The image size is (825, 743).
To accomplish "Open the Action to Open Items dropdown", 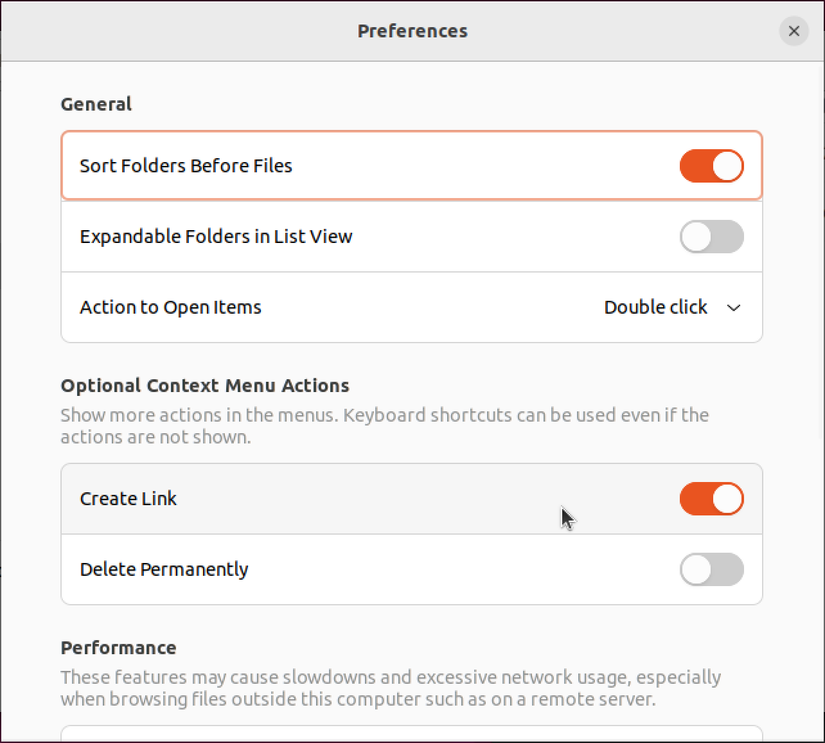I will tap(672, 307).
